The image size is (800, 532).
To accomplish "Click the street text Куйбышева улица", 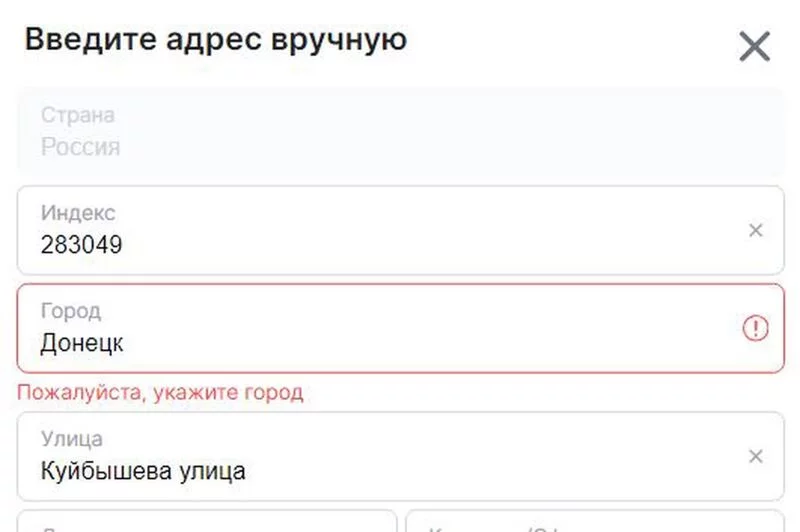I will 143,471.
